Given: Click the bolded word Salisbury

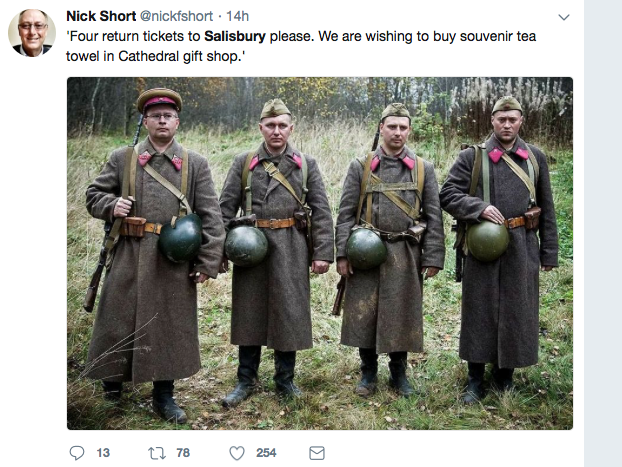Looking at the screenshot, I should point(235,36).
